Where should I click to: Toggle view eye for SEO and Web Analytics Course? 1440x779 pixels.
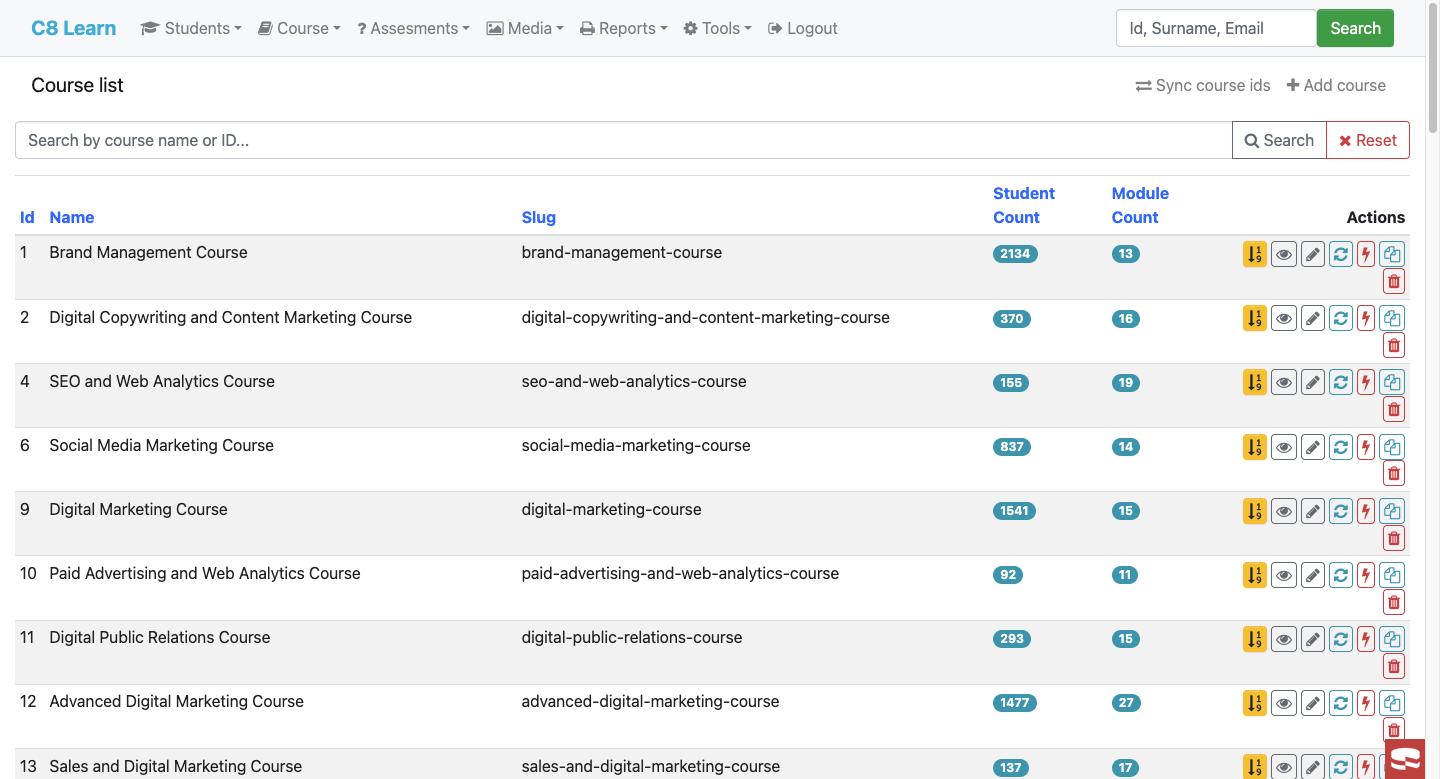click(x=1283, y=382)
